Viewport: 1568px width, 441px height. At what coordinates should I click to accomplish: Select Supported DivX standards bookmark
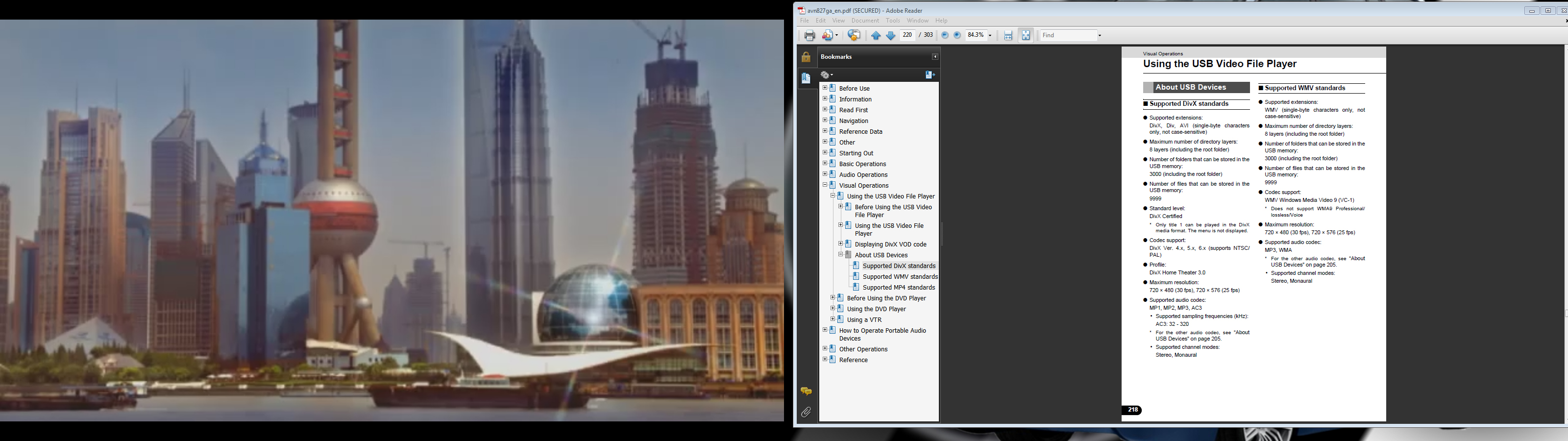[x=899, y=266]
